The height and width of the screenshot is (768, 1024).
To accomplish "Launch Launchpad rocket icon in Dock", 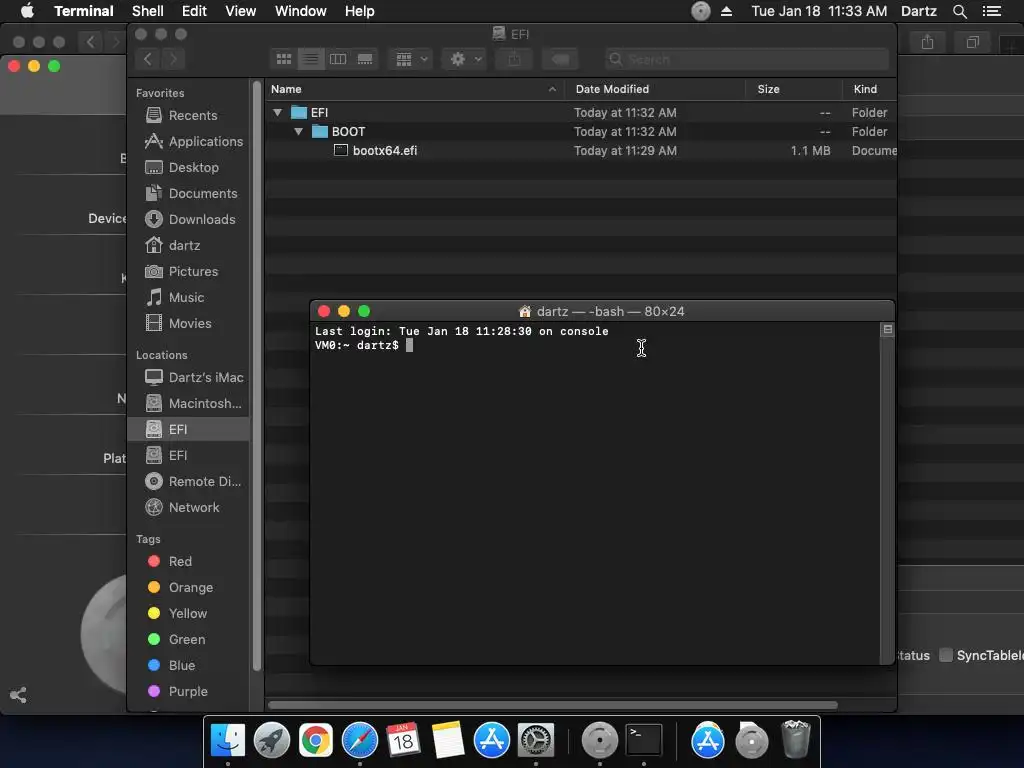I will [x=272, y=741].
